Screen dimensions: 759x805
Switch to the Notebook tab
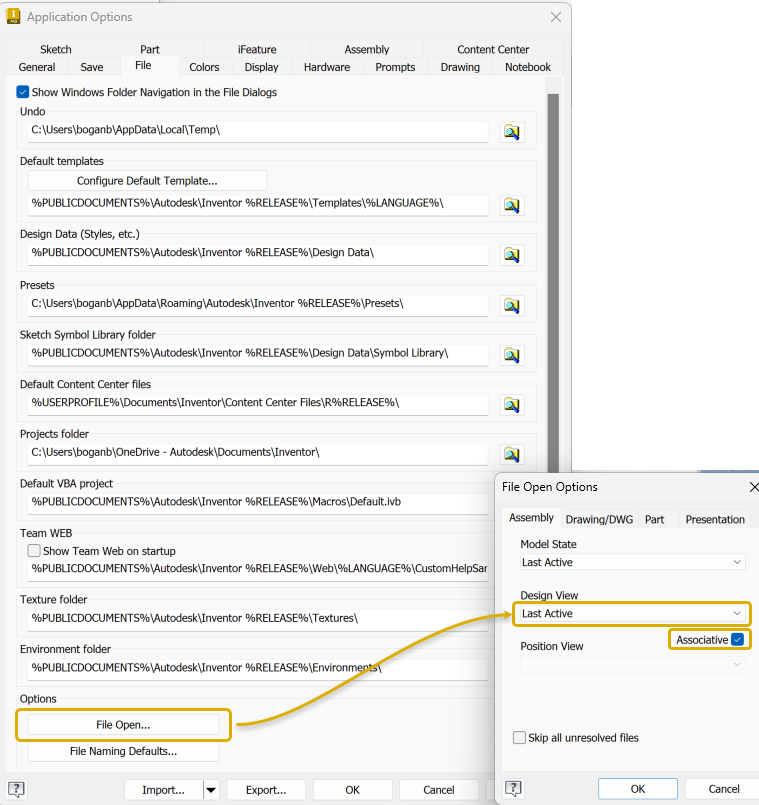point(527,67)
